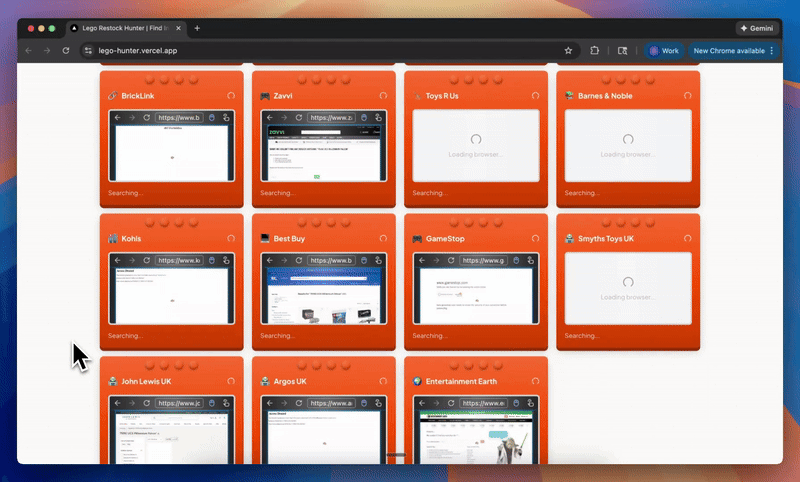This screenshot has height=482, width=800.
Task: Click the Zavvi preview URL field
Action: (x=331, y=117)
